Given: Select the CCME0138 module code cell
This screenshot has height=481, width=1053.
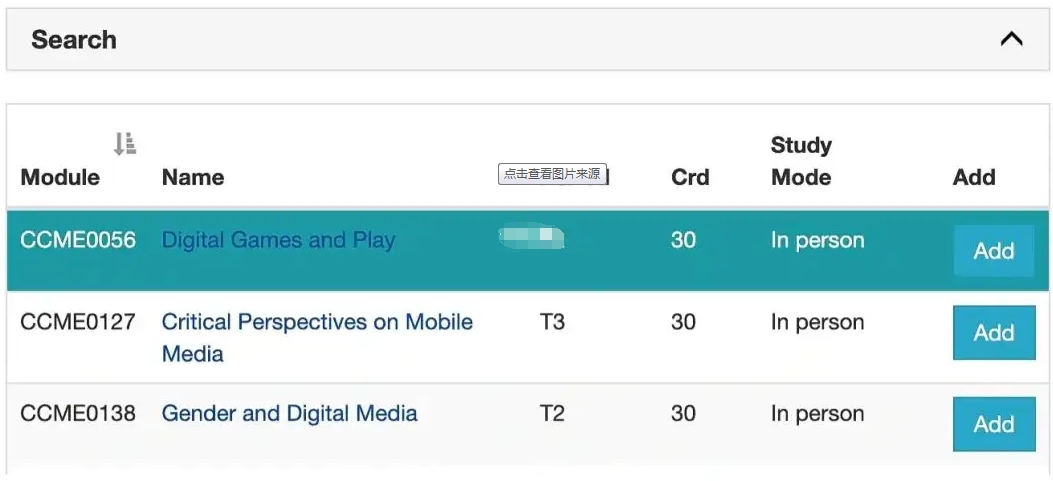Looking at the screenshot, I should 78,412.
